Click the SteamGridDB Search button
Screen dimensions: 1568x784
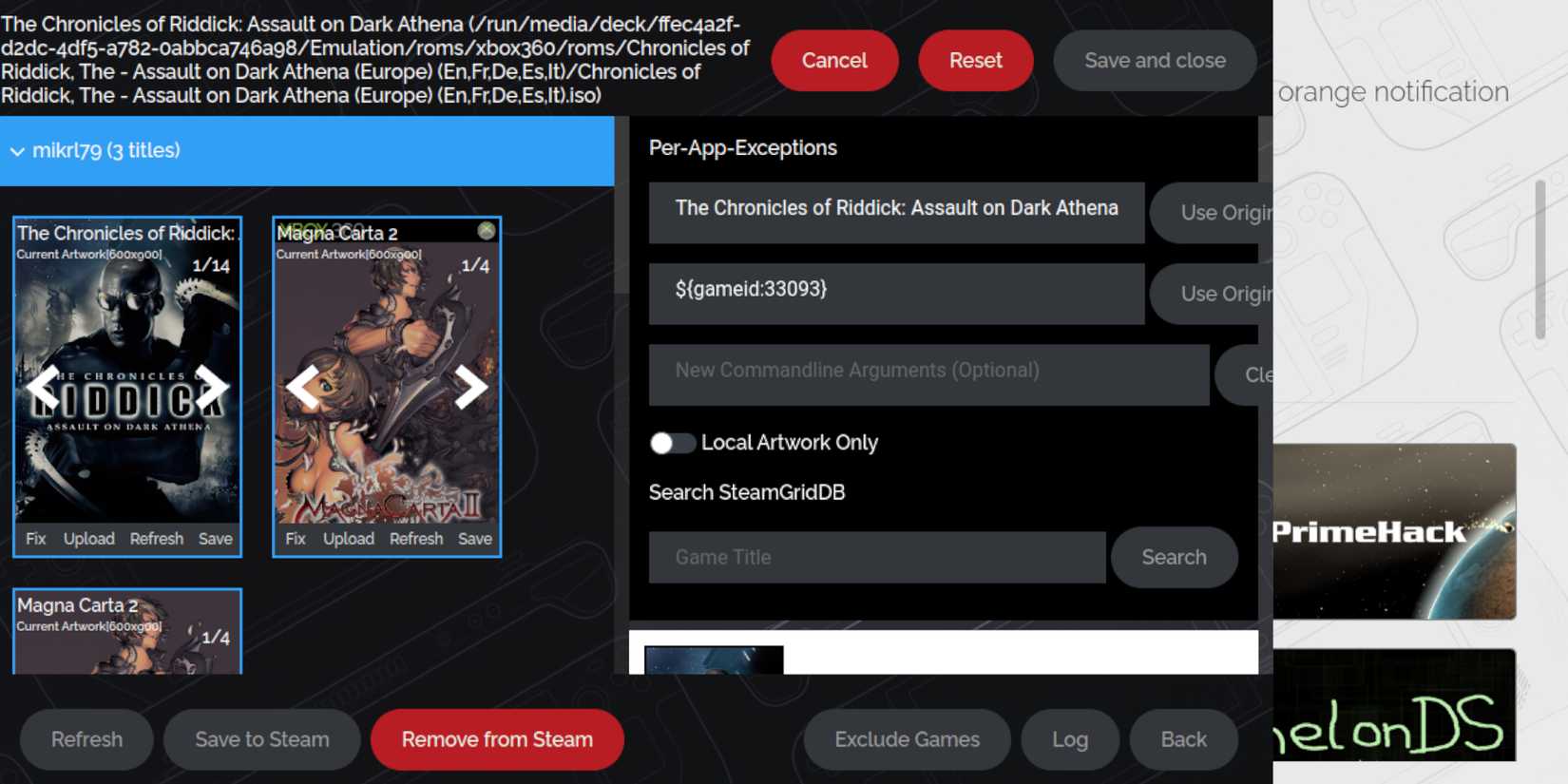click(1175, 558)
